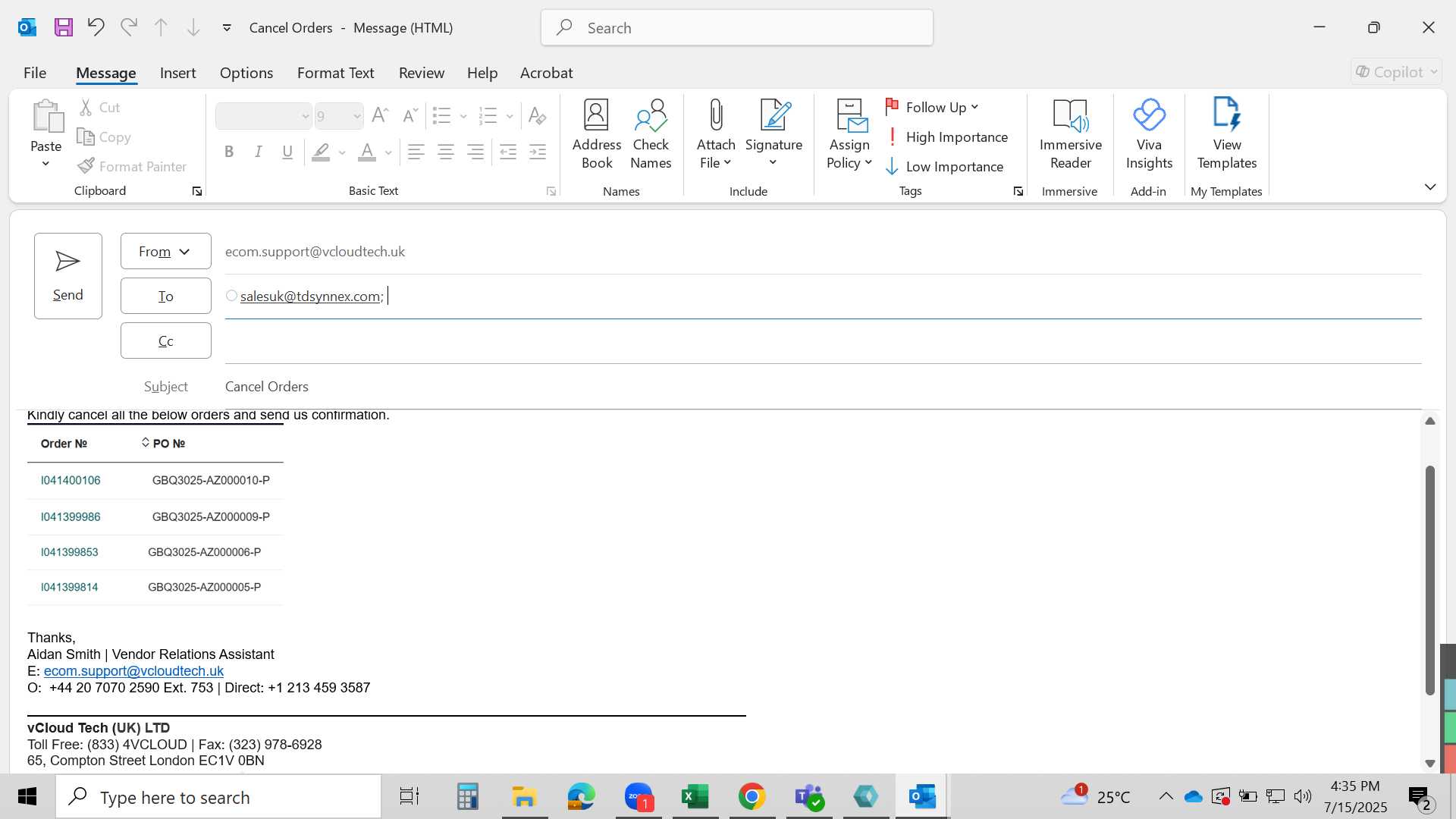Toggle Underline formatting
The width and height of the screenshot is (1456, 819).
click(x=287, y=152)
